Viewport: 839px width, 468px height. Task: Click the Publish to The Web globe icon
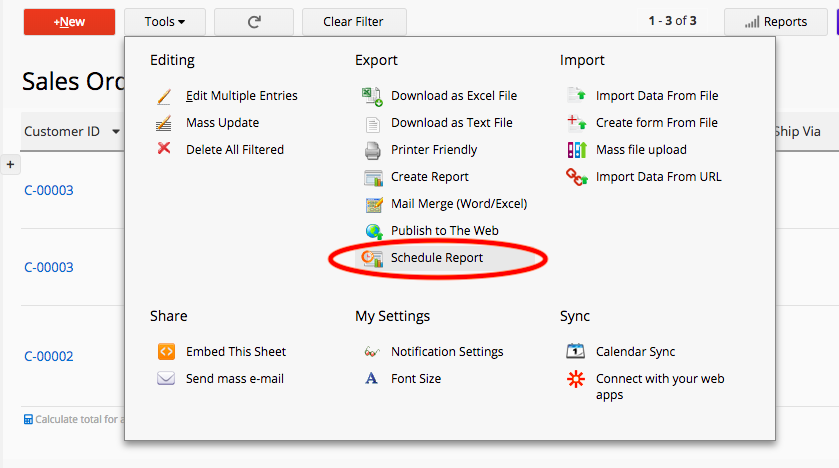[x=373, y=231]
